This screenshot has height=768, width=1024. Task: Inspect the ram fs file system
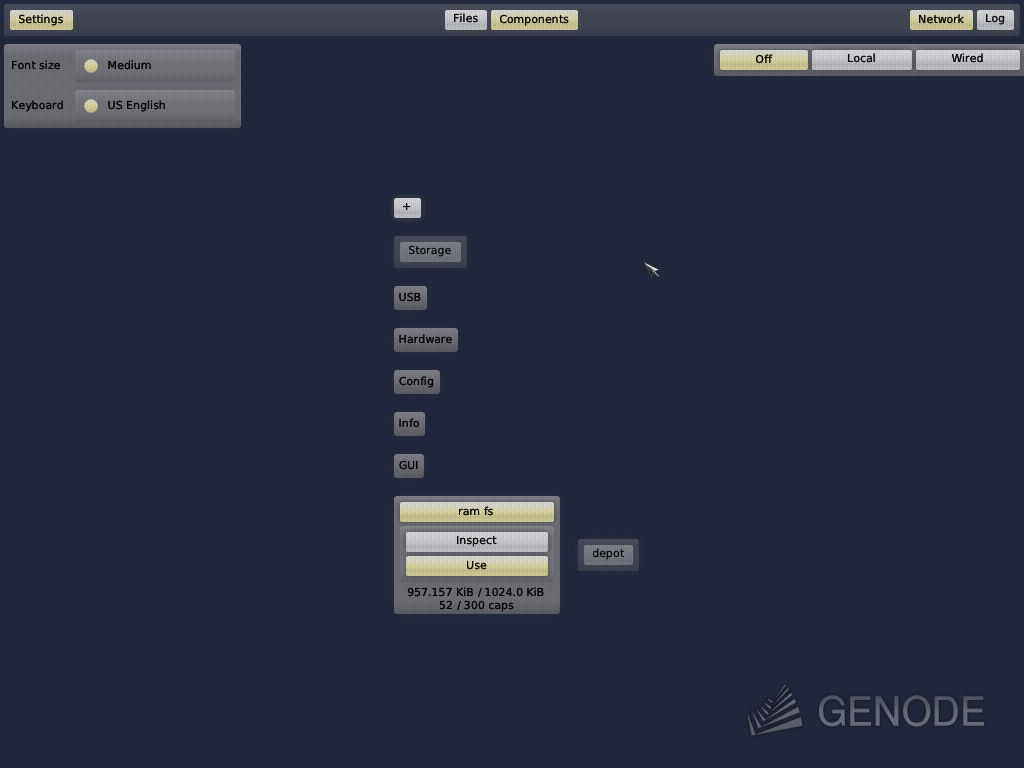pos(476,540)
